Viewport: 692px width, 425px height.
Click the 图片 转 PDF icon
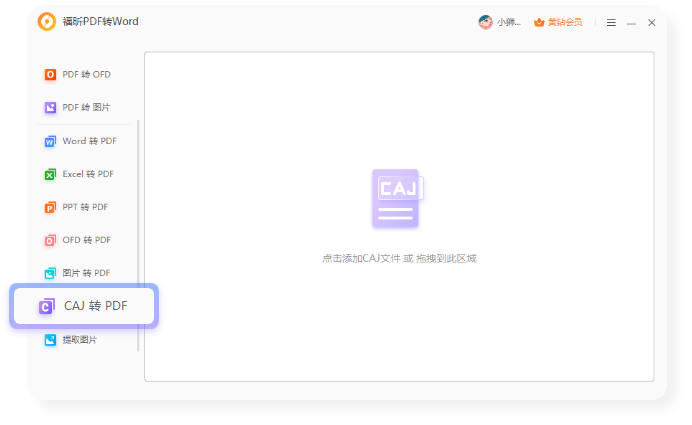pos(50,273)
